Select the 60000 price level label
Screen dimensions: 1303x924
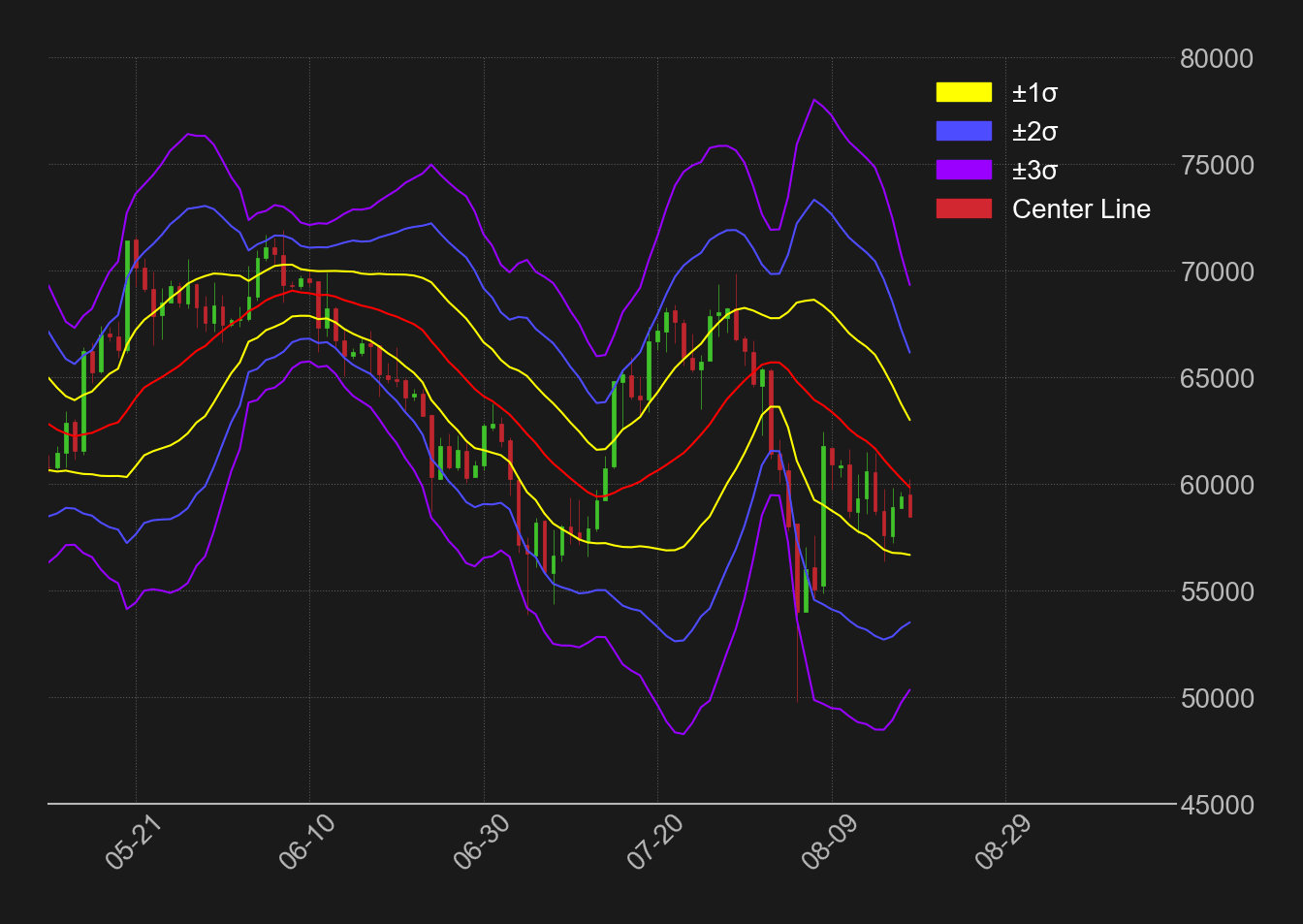pyautogui.click(x=1217, y=486)
